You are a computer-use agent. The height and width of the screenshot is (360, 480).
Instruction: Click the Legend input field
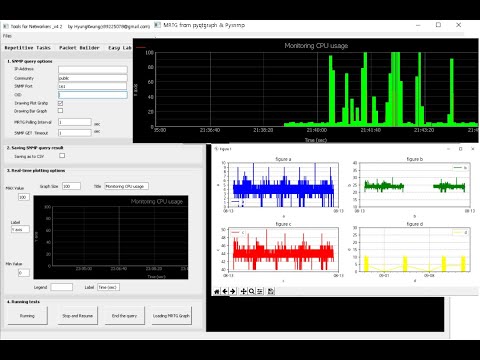click(x=62, y=287)
